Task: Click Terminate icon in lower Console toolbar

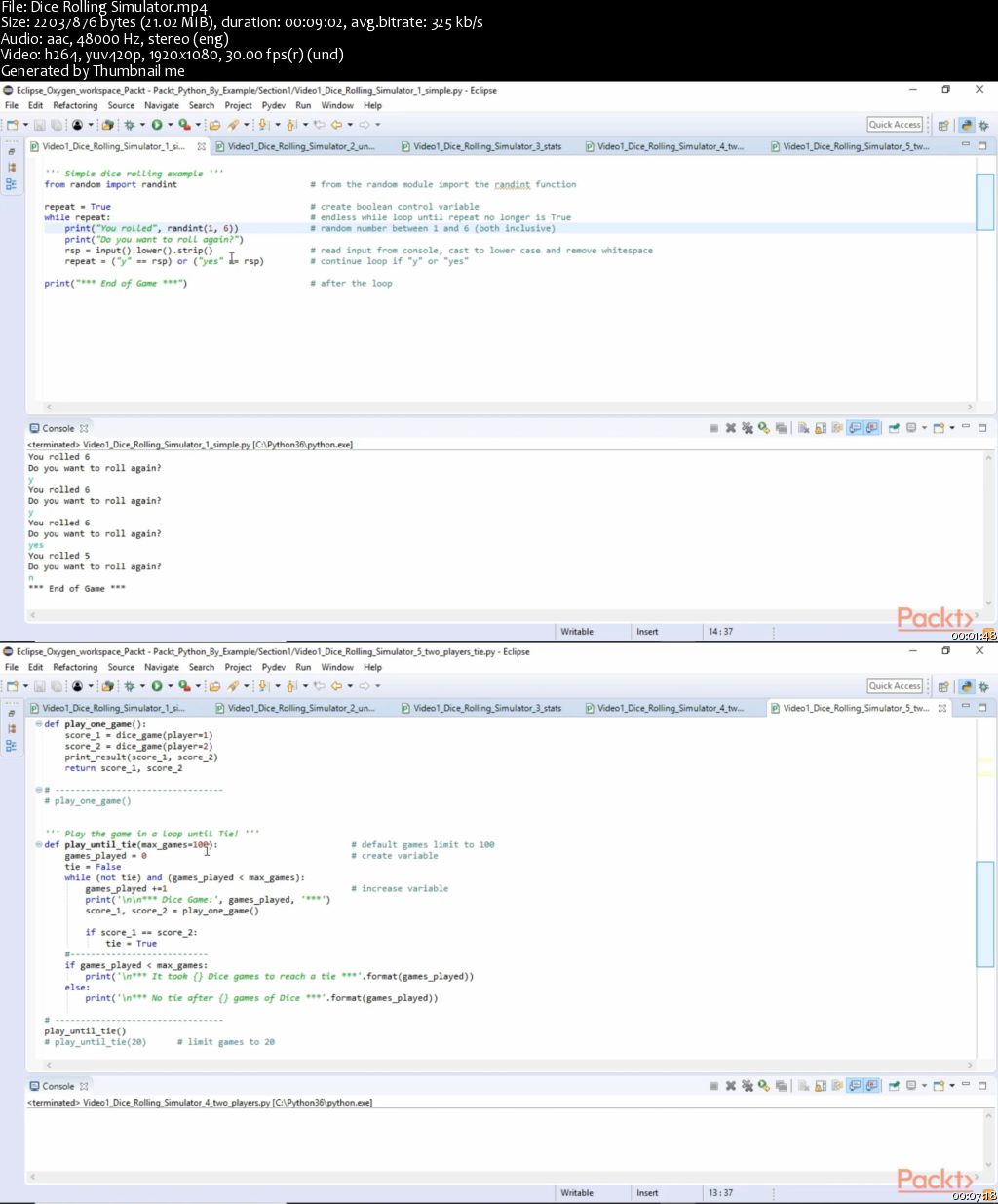Action: 713,1086
